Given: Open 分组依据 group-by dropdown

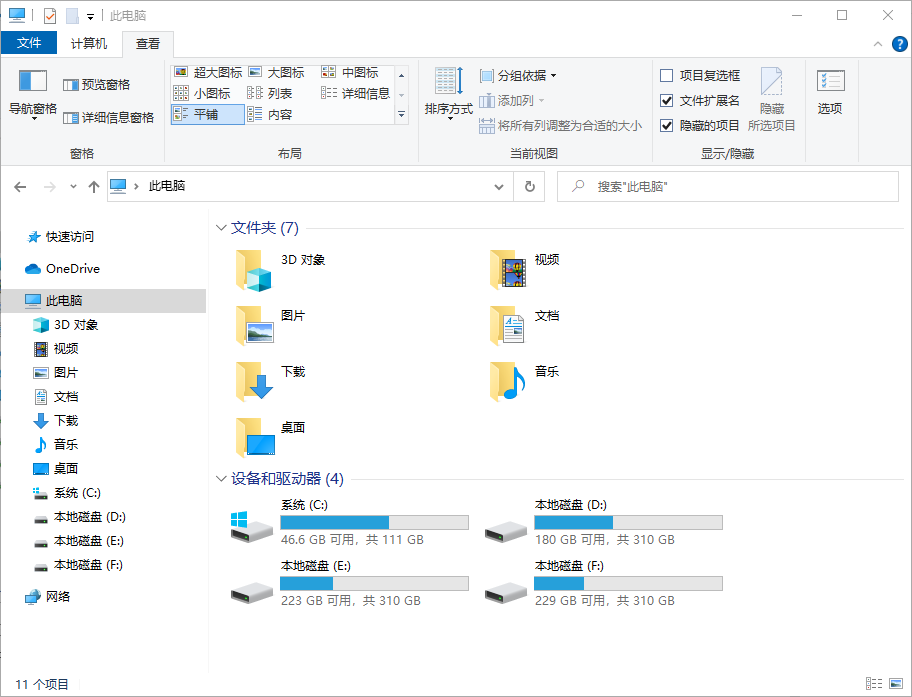Looking at the screenshot, I should [518, 76].
